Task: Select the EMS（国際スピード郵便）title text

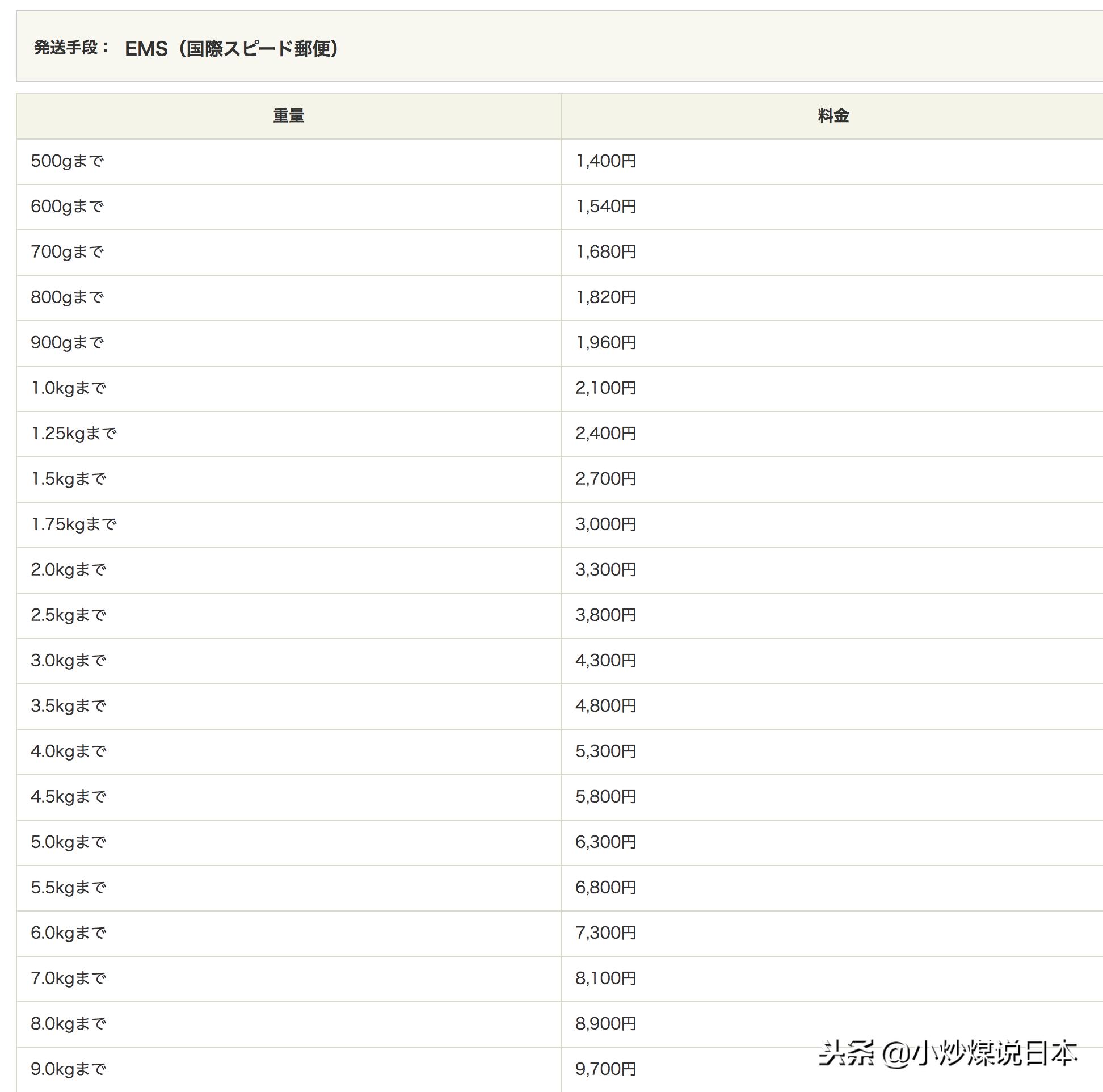Action: click(231, 49)
